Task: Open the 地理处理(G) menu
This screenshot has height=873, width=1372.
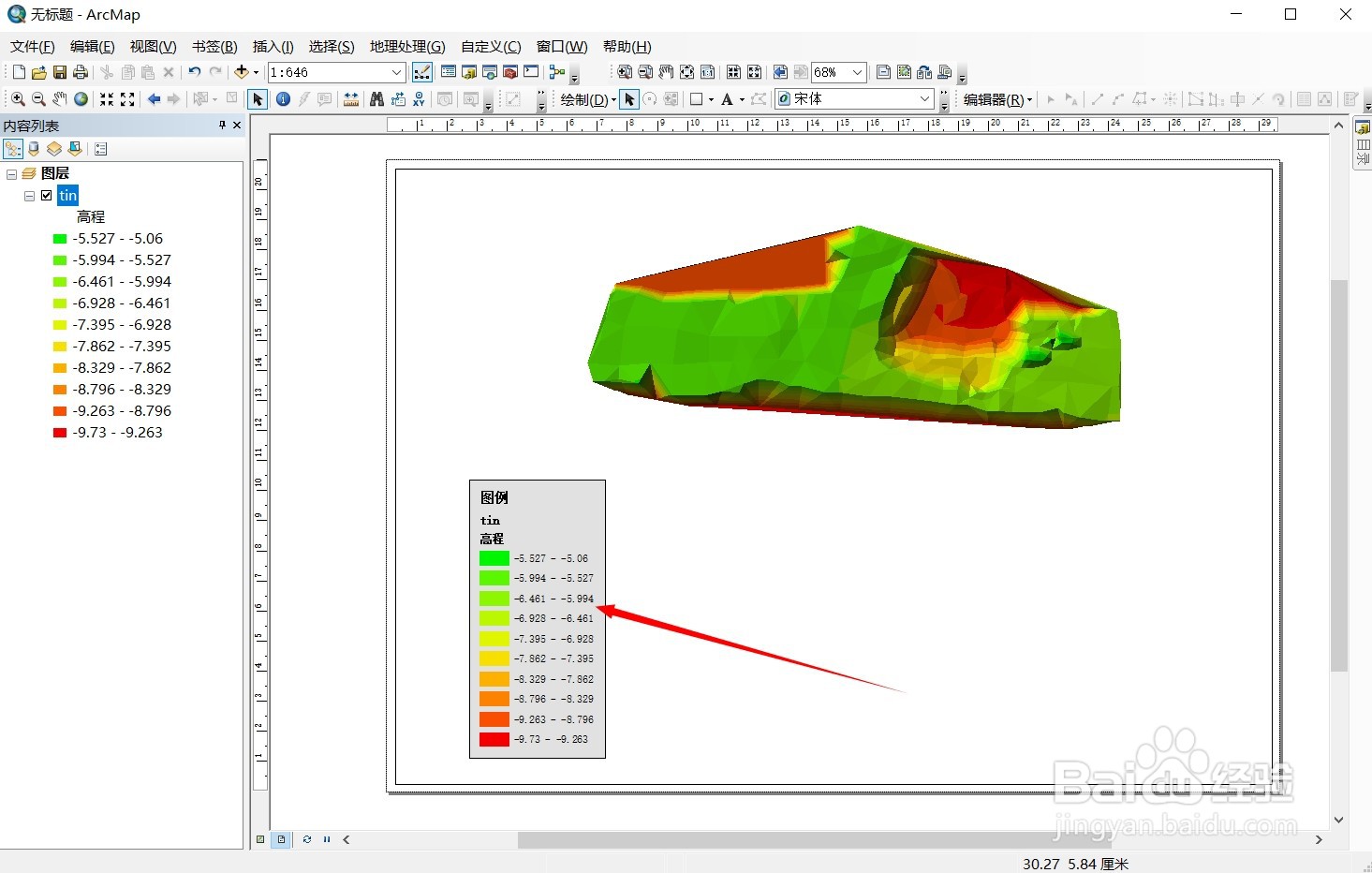Action: [x=407, y=46]
